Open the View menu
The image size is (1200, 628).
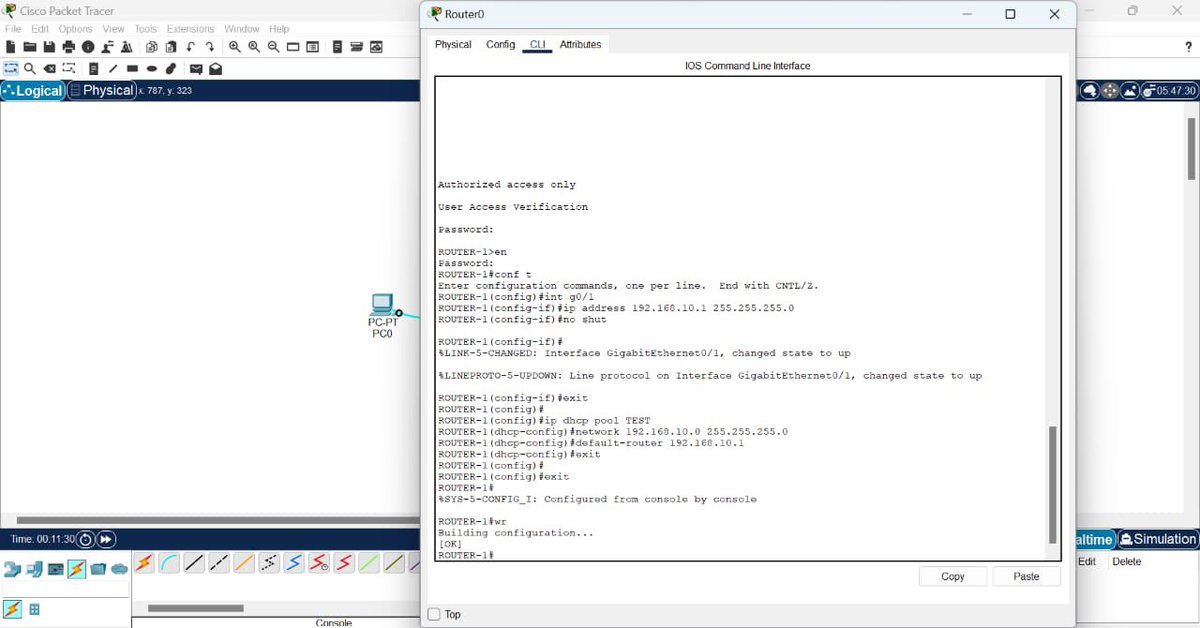coord(114,29)
